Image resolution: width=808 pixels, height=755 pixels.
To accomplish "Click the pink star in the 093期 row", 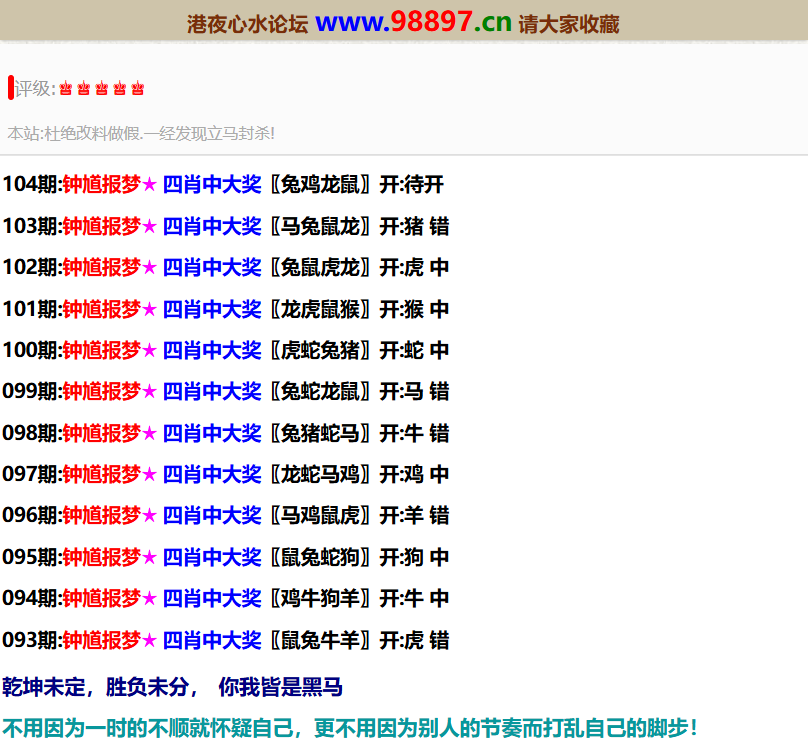I will (x=149, y=640).
